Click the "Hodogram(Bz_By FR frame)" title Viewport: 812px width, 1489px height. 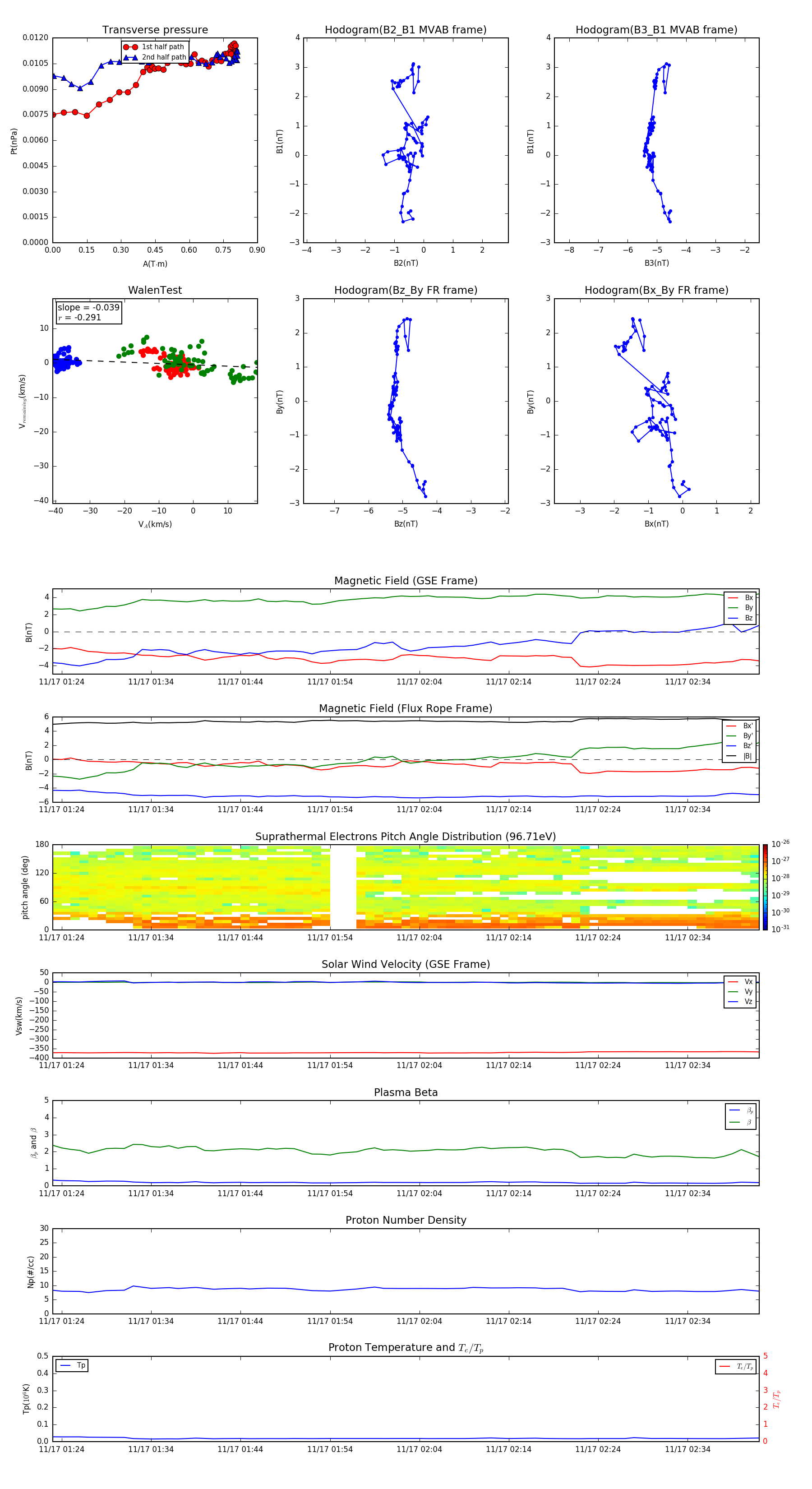(x=406, y=290)
